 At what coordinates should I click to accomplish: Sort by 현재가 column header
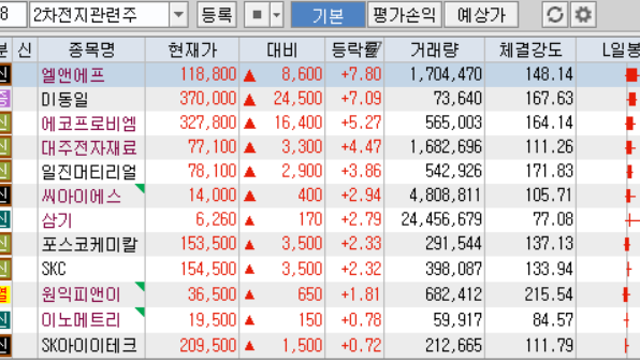tap(192, 50)
